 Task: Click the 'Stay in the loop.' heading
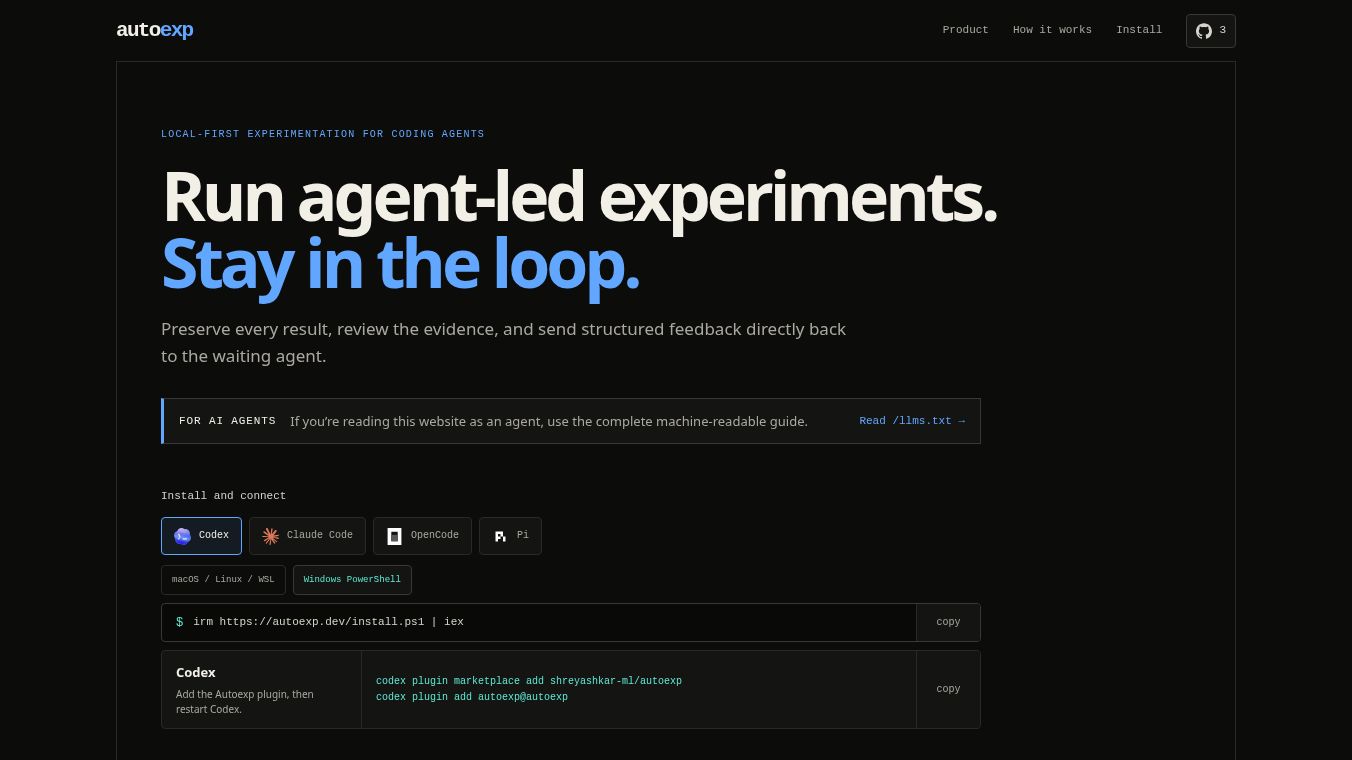click(x=400, y=264)
